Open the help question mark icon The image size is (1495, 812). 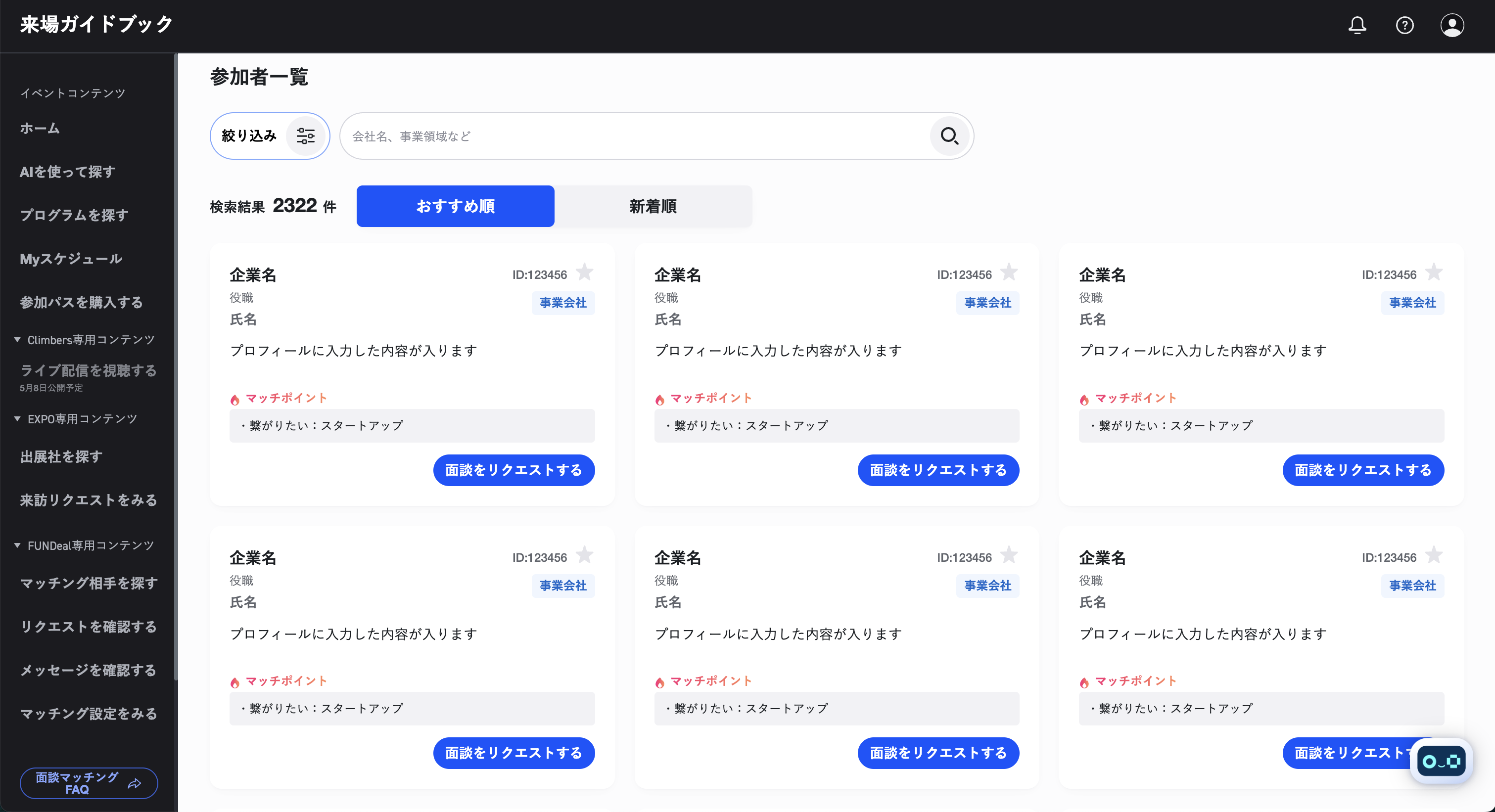[x=1404, y=25]
